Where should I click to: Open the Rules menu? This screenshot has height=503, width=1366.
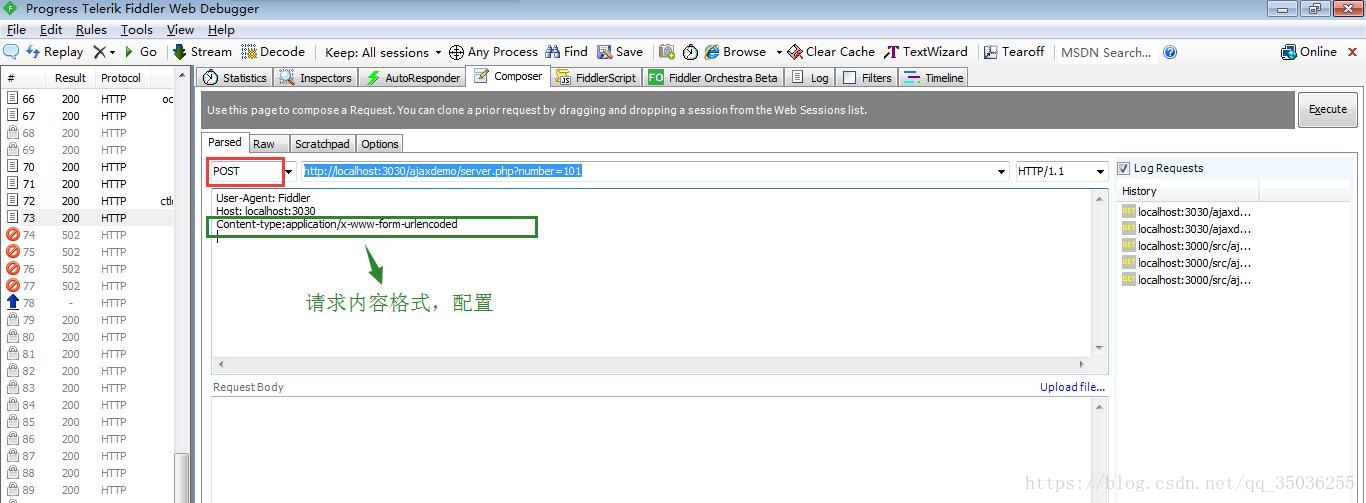tap(91, 30)
